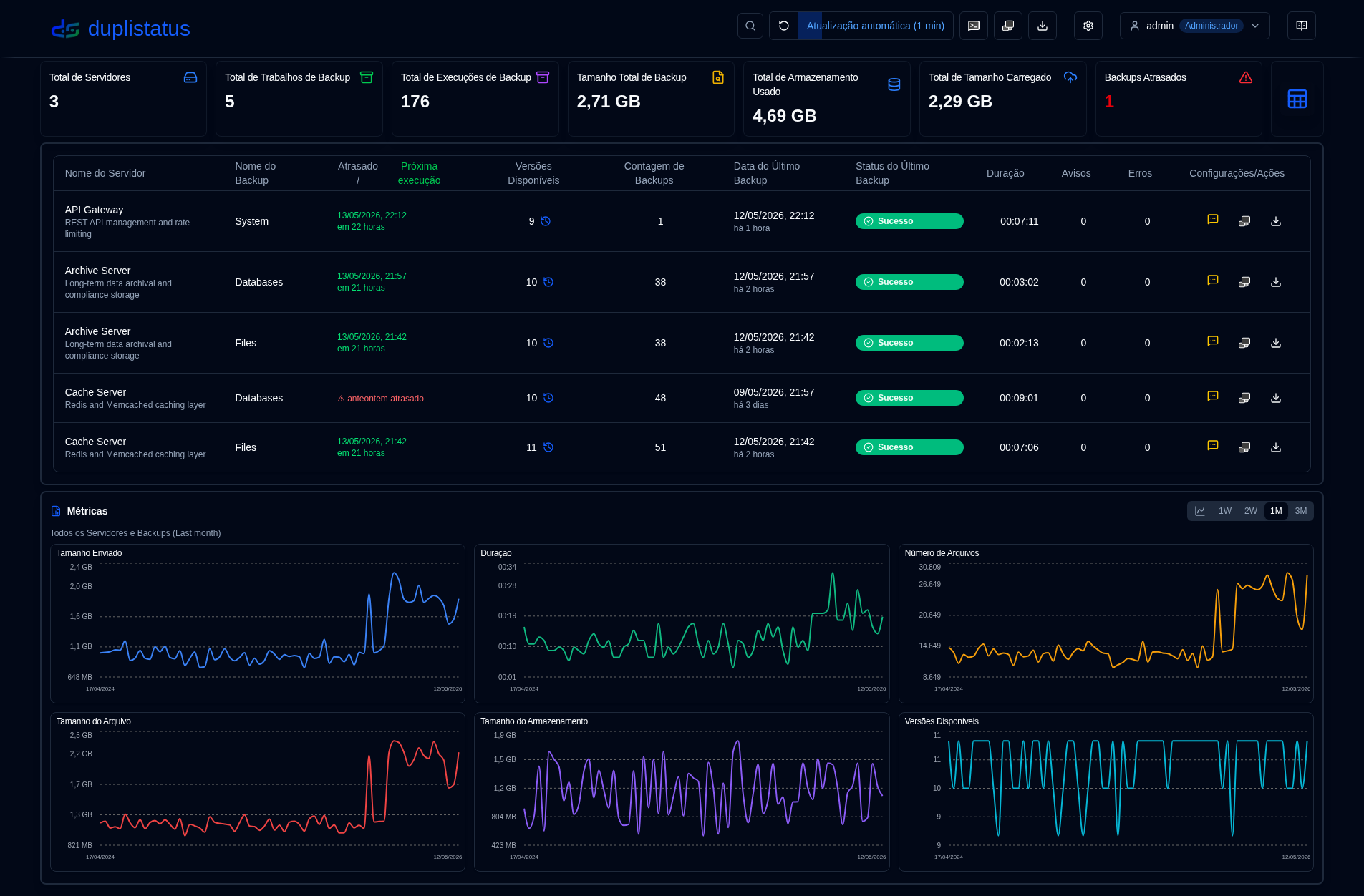1364x896 pixels.
Task: Click the Número de Arquivos chart
Action: coord(1106,623)
